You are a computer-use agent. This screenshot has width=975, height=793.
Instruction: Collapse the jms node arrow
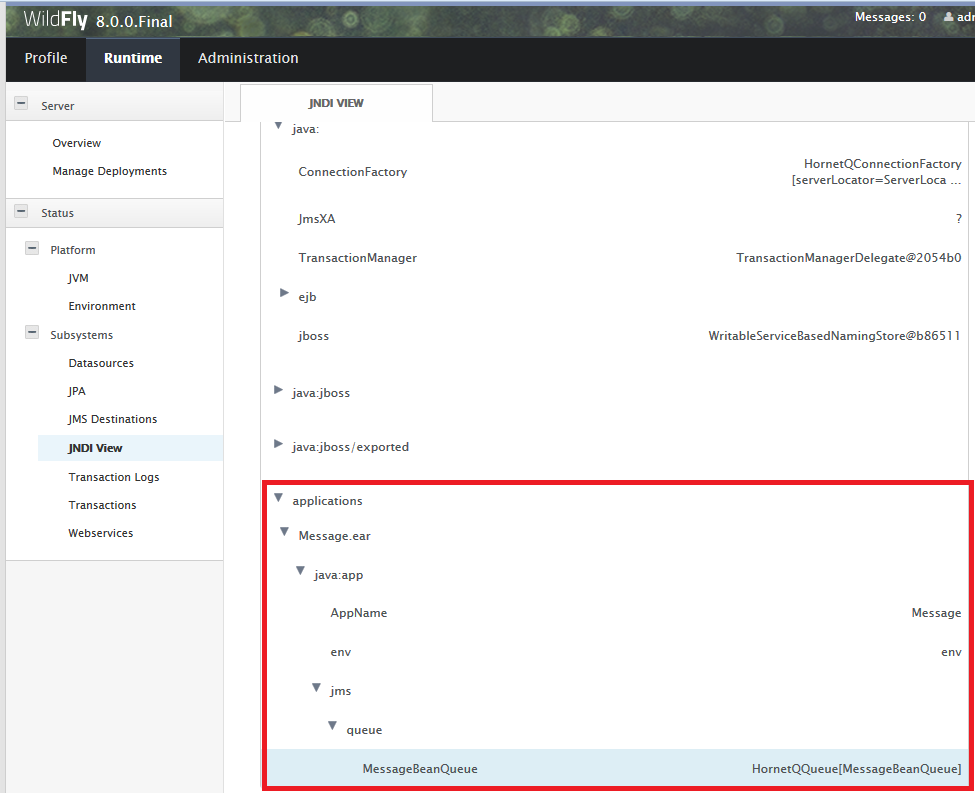pyautogui.click(x=317, y=687)
